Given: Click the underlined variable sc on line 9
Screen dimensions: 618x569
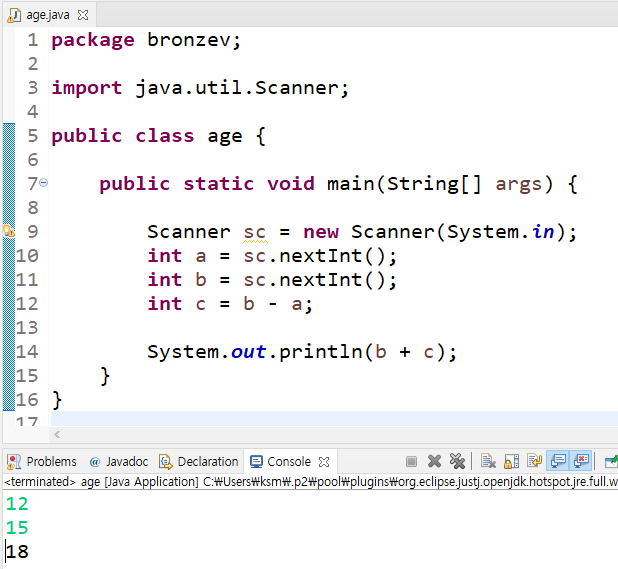Looking at the screenshot, I should coord(255,232).
